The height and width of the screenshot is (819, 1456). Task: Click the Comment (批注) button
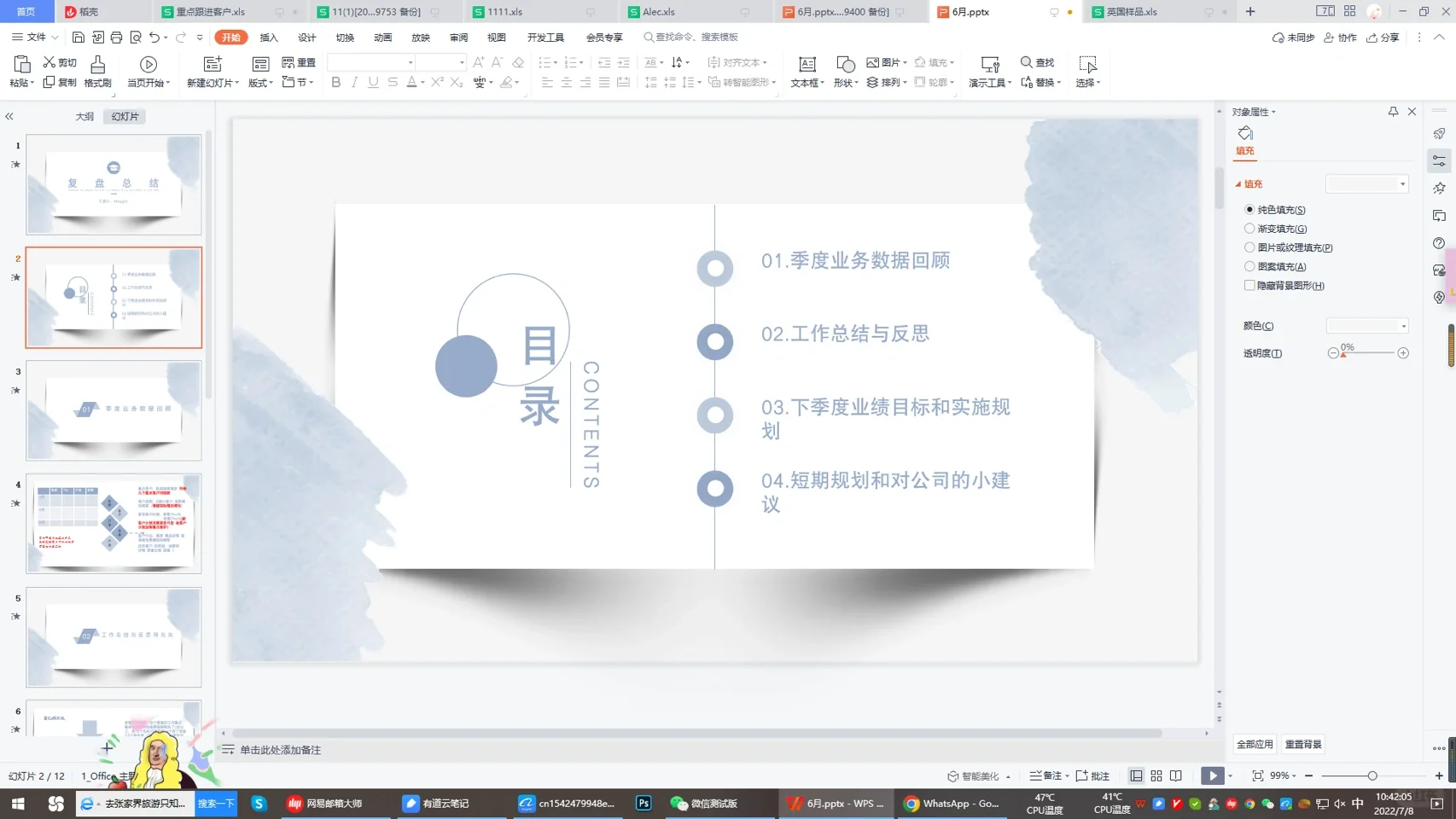coord(1092,775)
